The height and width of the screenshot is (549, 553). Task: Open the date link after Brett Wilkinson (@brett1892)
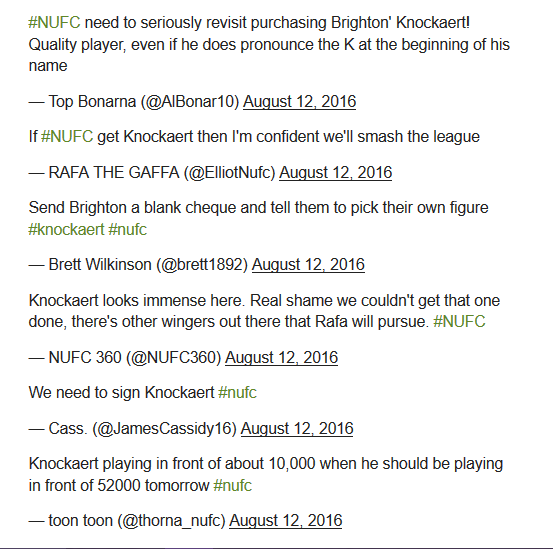pyautogui.click(x=308, y=265)
